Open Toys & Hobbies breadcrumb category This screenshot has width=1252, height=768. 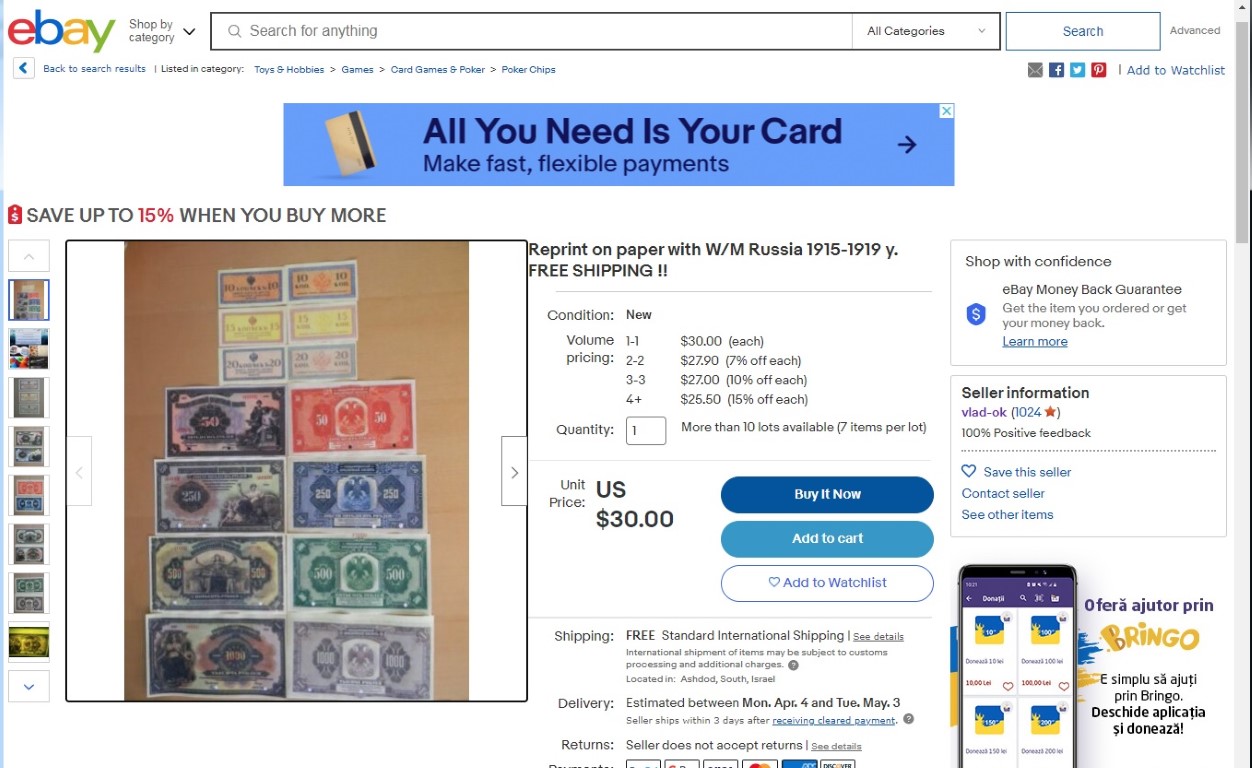[289, 70]
